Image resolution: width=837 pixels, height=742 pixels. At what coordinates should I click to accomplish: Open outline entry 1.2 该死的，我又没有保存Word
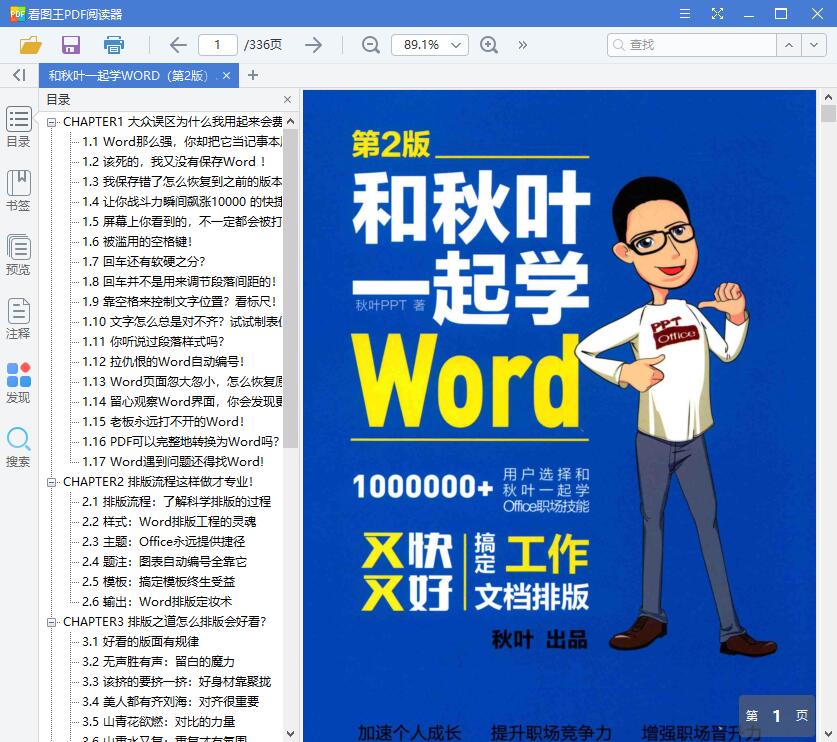[173, 162]
